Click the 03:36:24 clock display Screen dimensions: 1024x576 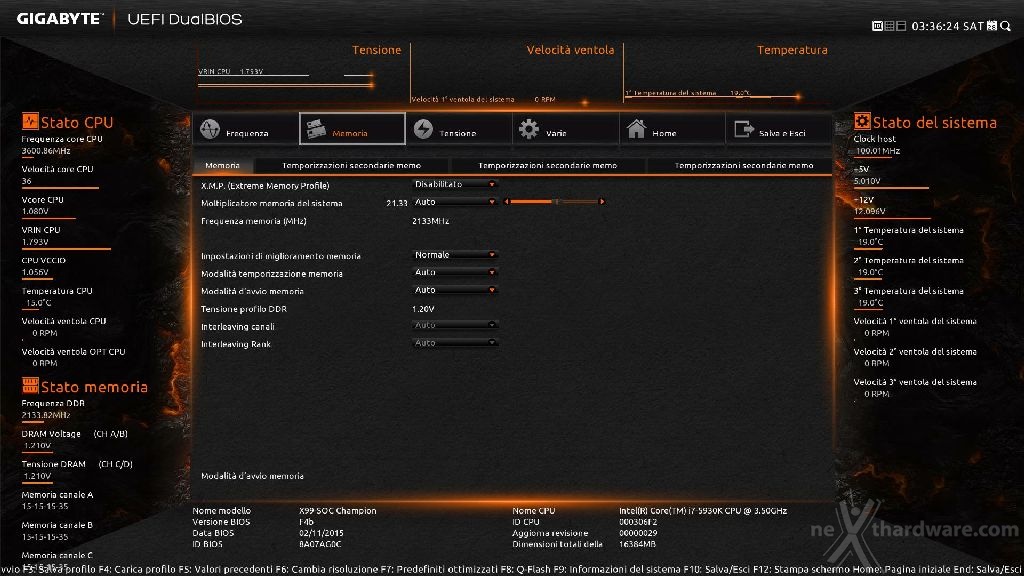935,26
